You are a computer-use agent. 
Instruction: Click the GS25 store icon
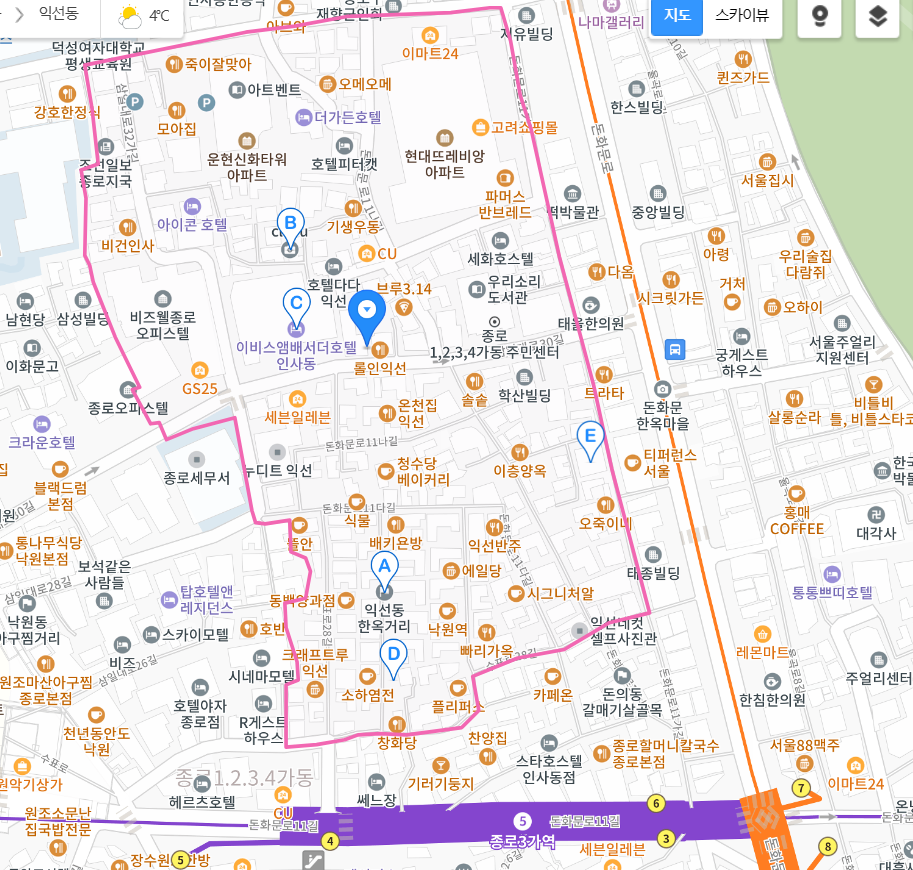(x=200, y=370)
